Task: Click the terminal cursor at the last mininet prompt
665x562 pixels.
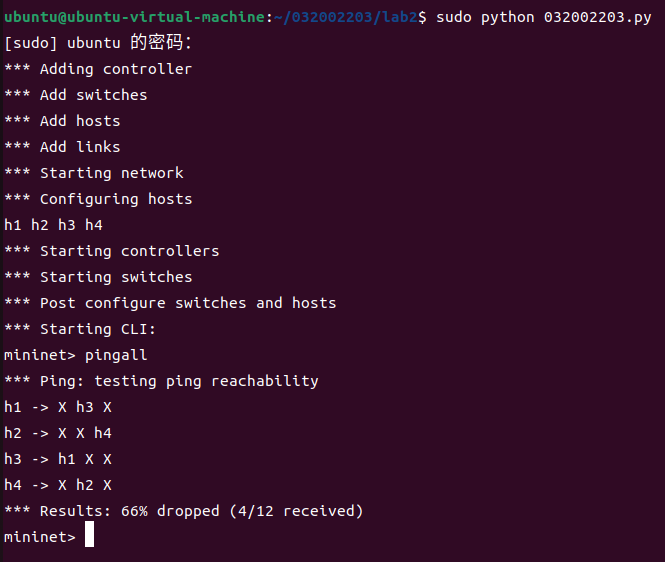Action: pyautogui.click(x=89, y=537)
